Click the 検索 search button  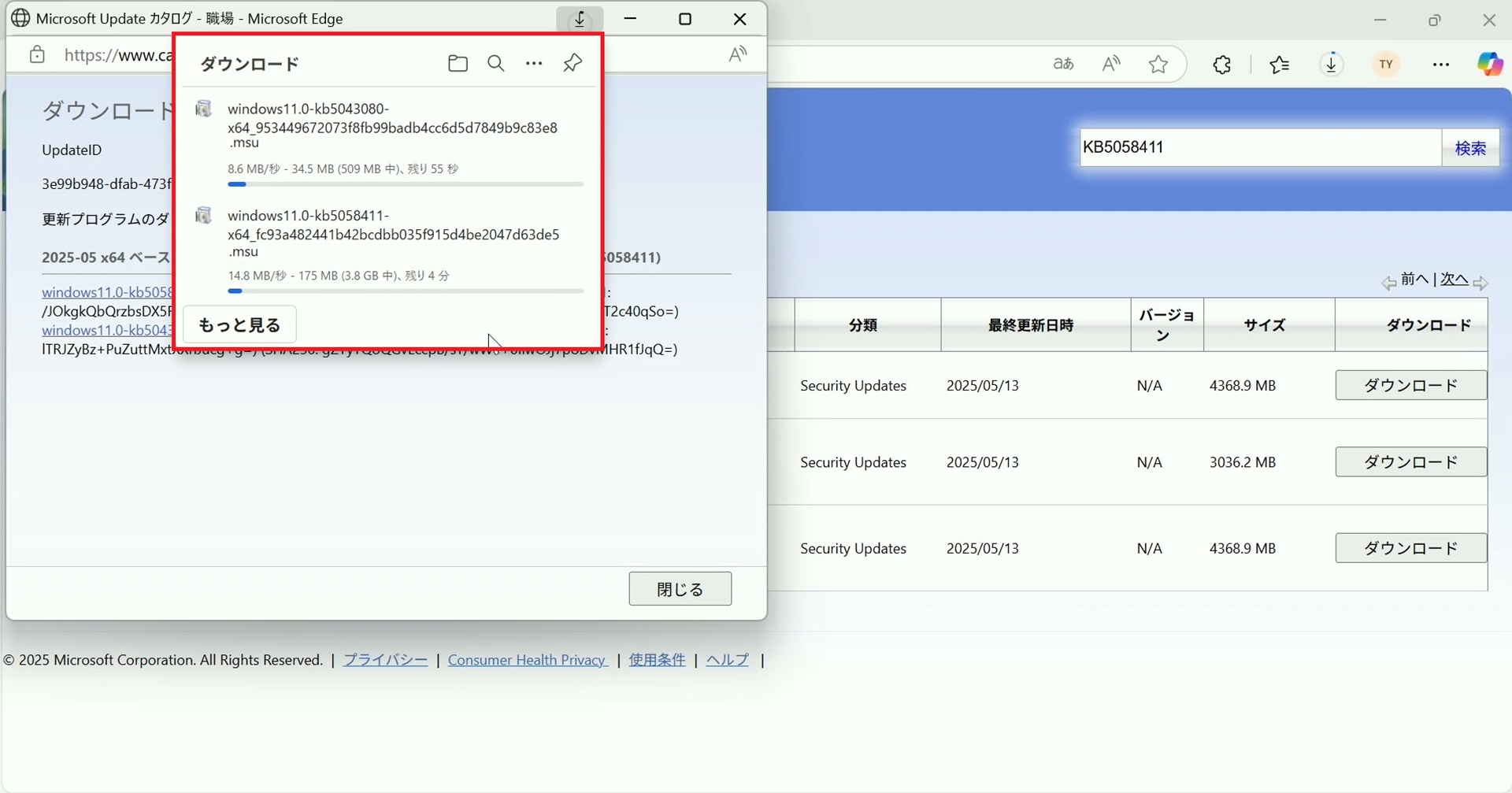tap(1470, 148)
